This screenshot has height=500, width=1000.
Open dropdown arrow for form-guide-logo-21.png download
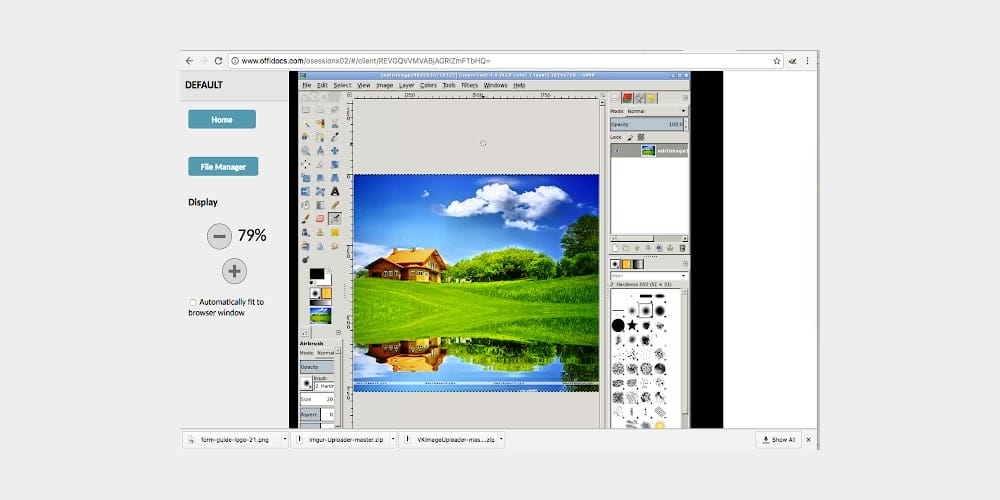(x=284, y=439)
